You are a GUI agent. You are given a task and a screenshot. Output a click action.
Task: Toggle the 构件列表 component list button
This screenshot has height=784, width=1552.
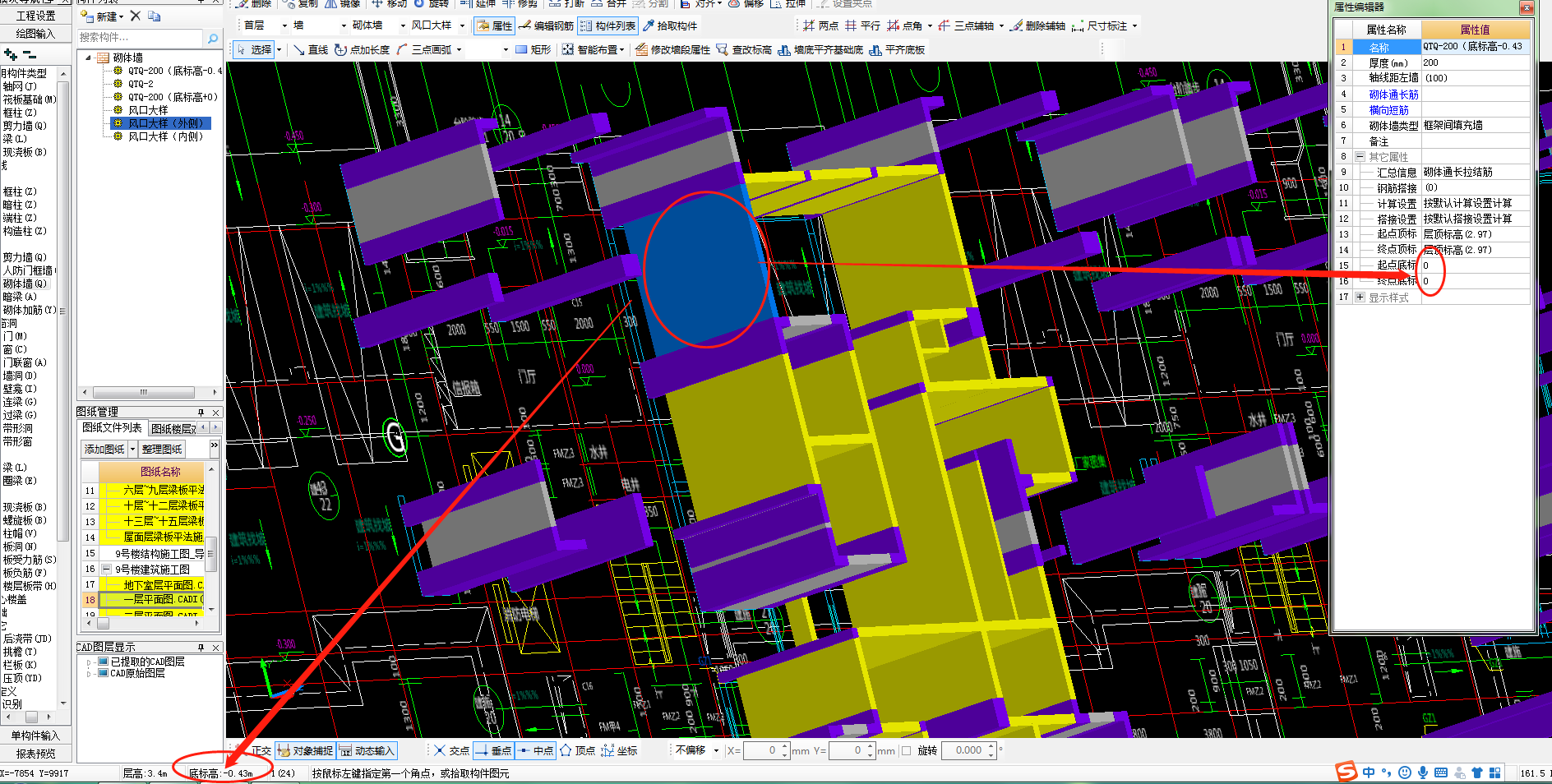coord(607,25)
